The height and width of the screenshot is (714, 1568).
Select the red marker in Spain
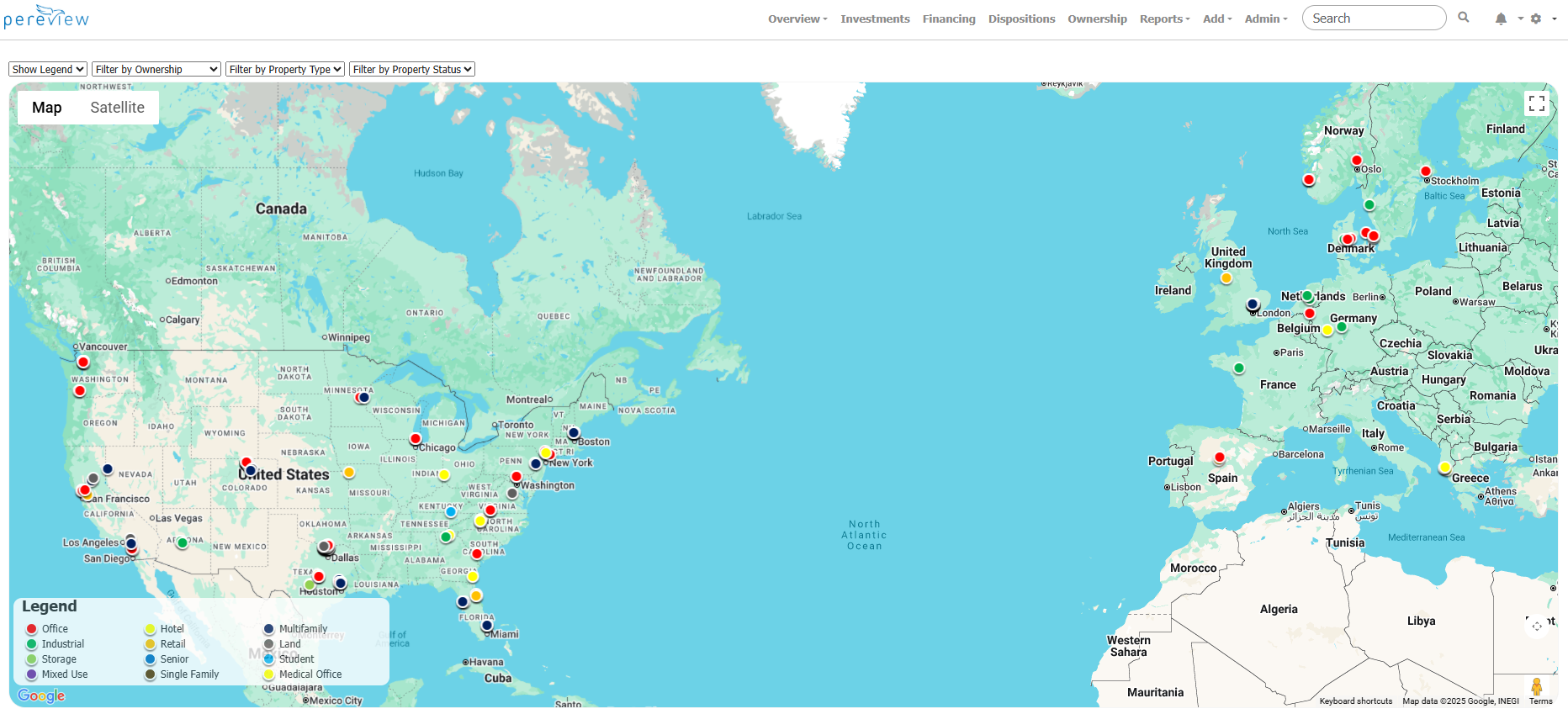[1220, 457]
